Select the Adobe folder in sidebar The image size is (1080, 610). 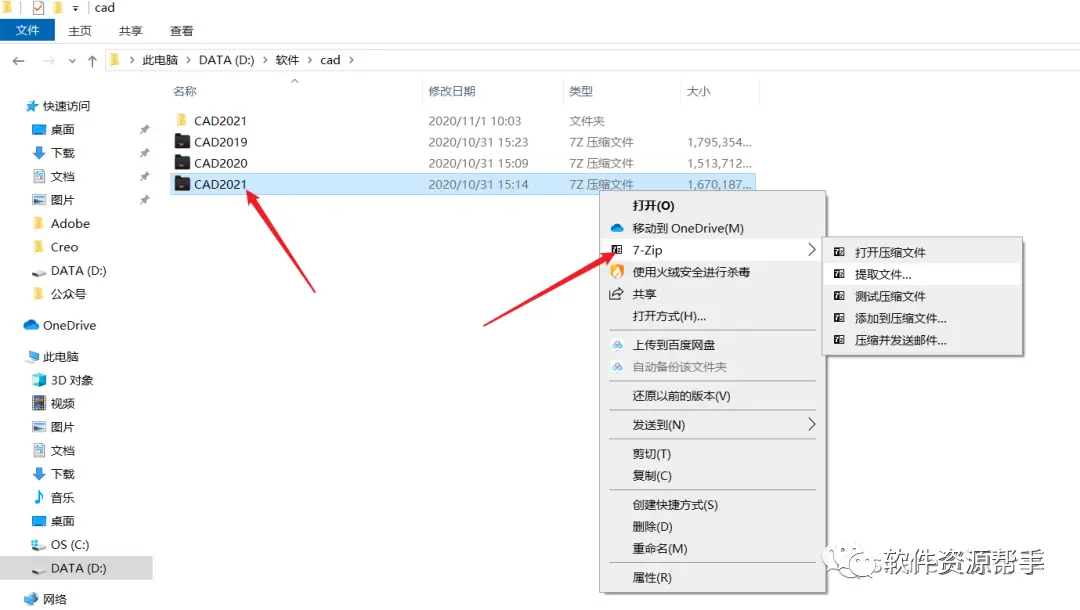coord(70,223)
